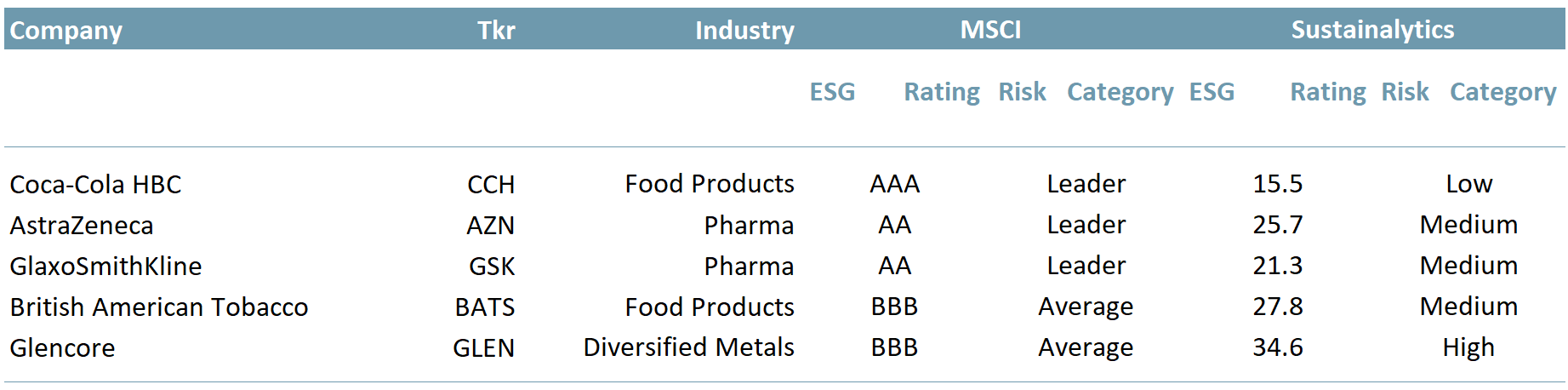Select the Diversified Metals industry cell
This screenshot has height=390, width=1568.
[688, 347]
